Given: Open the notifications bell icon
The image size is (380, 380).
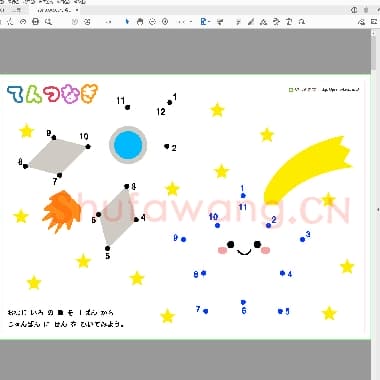Looking at the screenshot, I should click(366, 10).
